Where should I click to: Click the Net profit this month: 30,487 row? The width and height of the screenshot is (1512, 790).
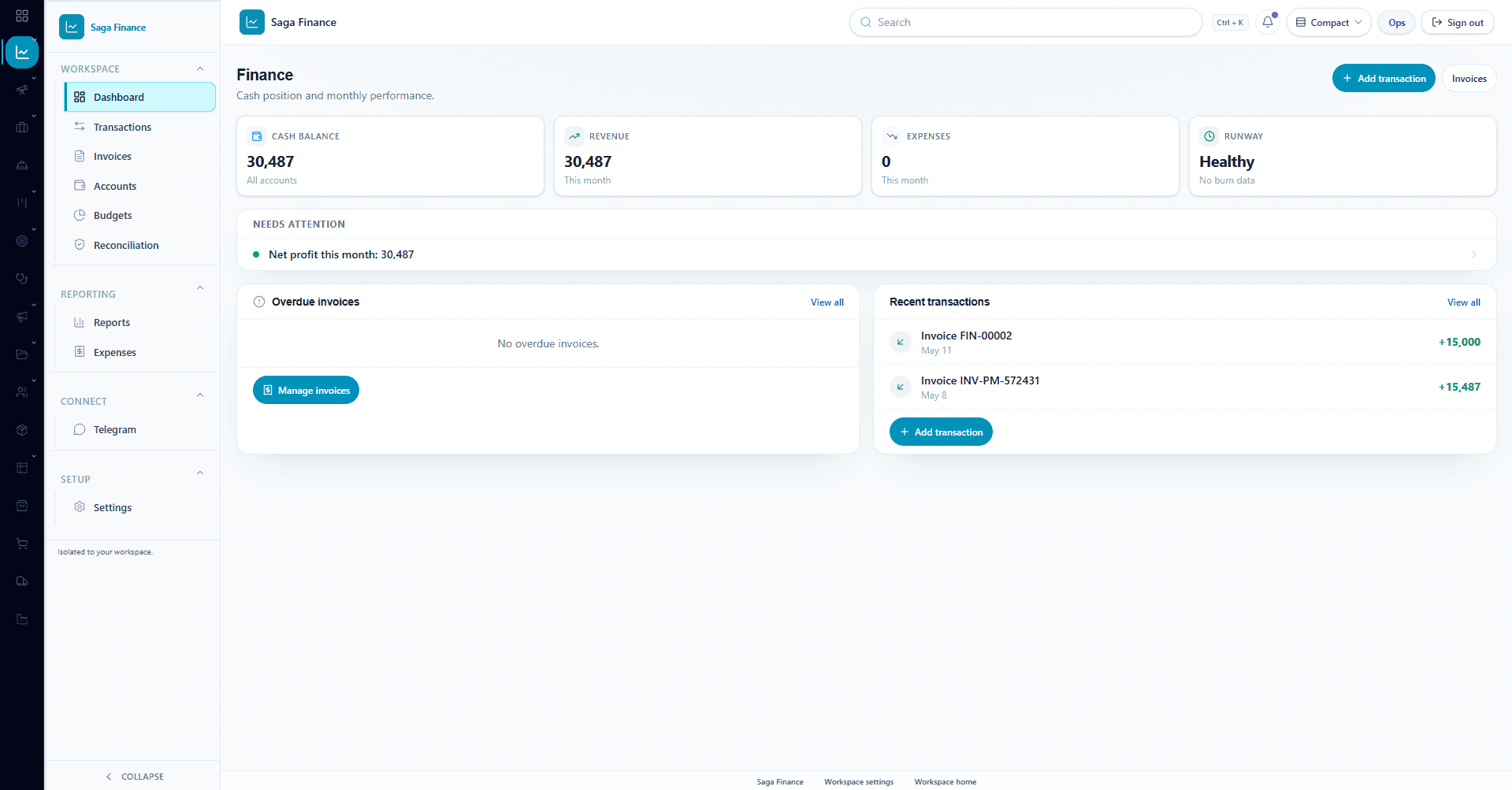866,254
